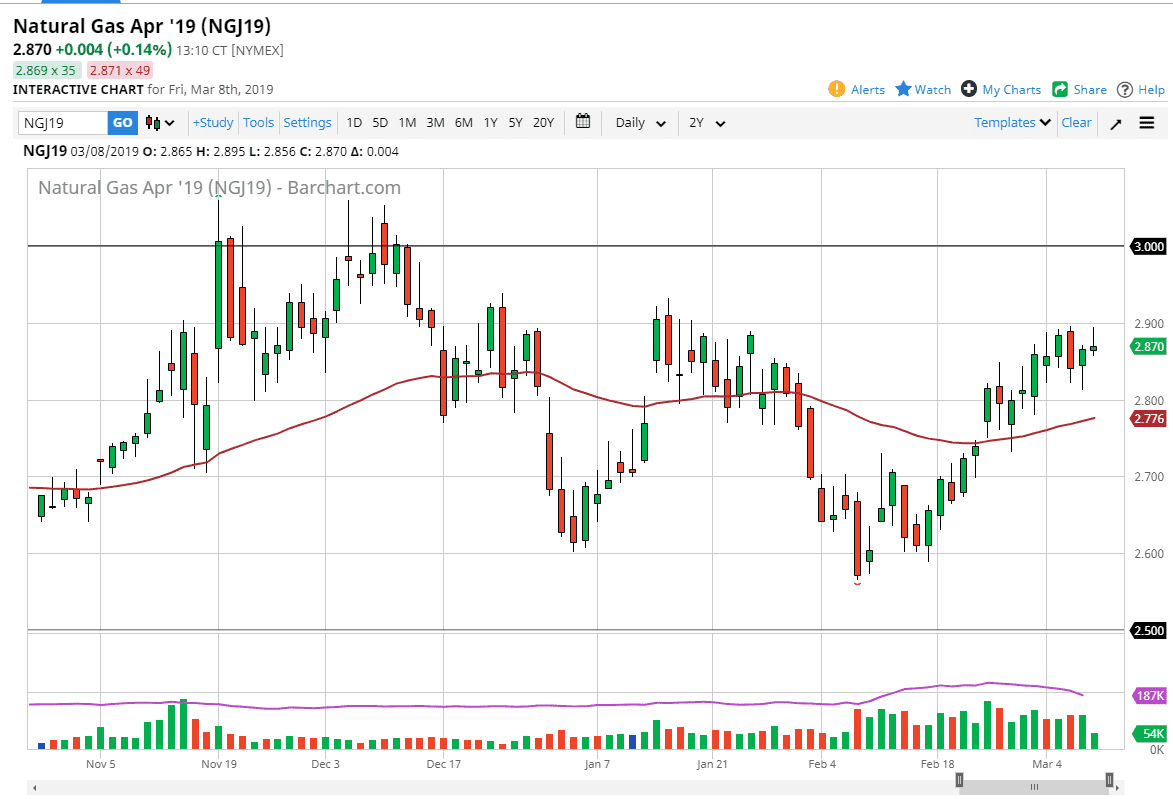Click the My Charts plus icon
1173x799 pixels.
tap(969, 89)
